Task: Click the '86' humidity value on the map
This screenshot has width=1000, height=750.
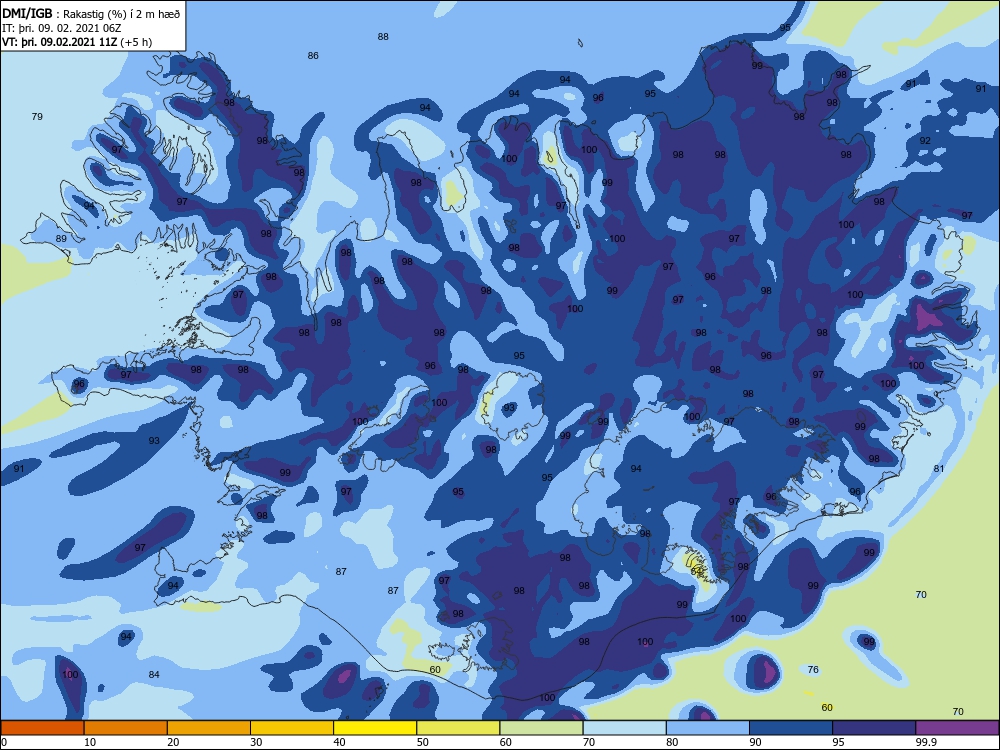Action: [312, 56]
